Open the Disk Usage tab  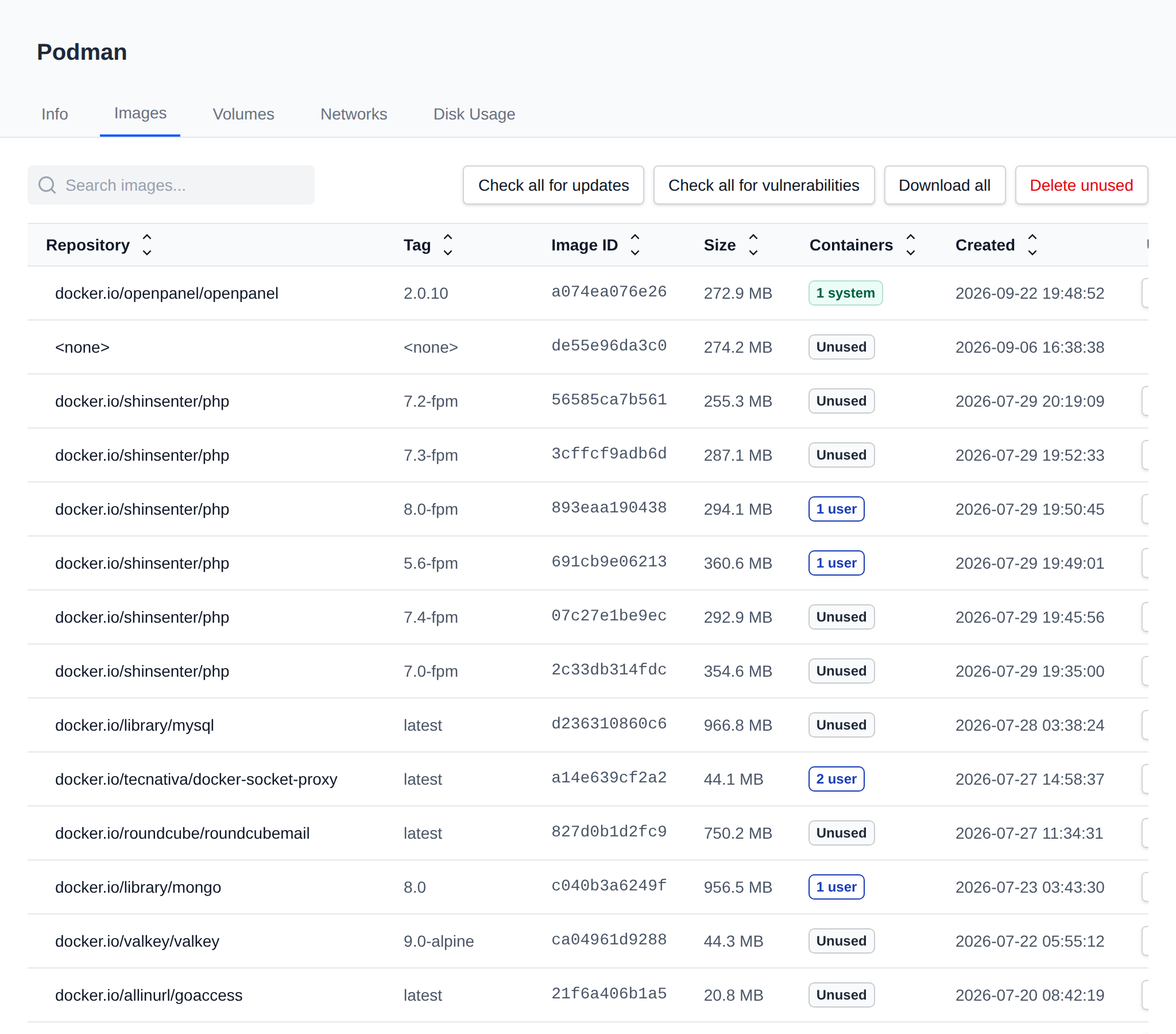[474, 114]
